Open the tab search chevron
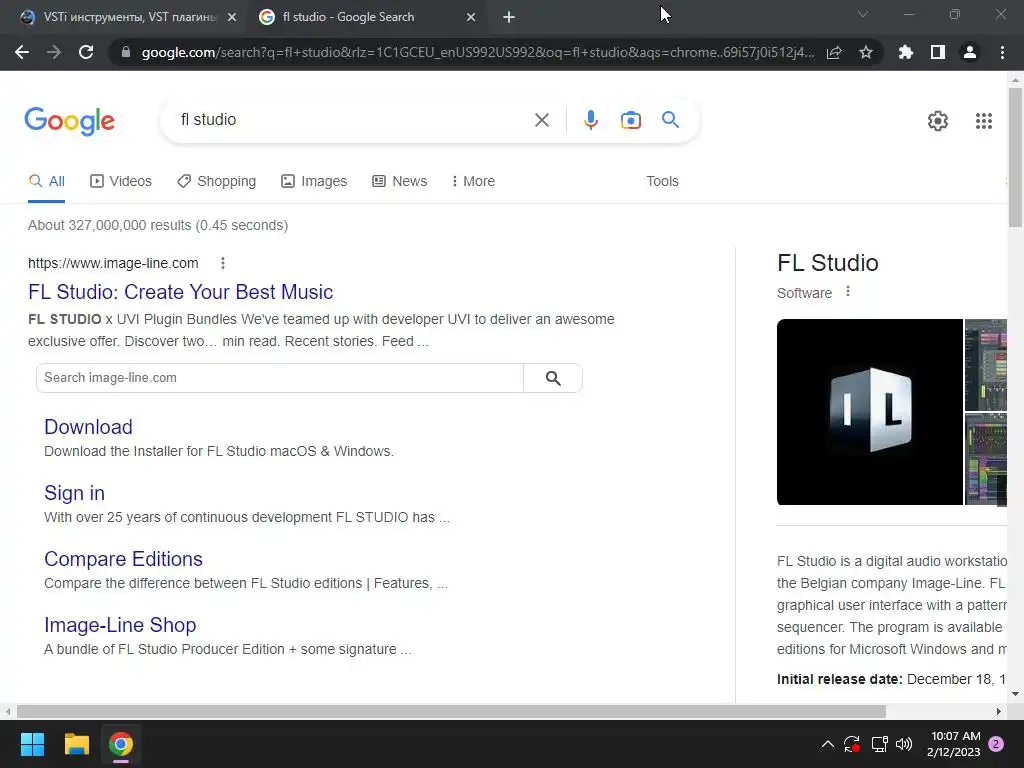This screenshot has width=1024, height=768. coord(863,14)
